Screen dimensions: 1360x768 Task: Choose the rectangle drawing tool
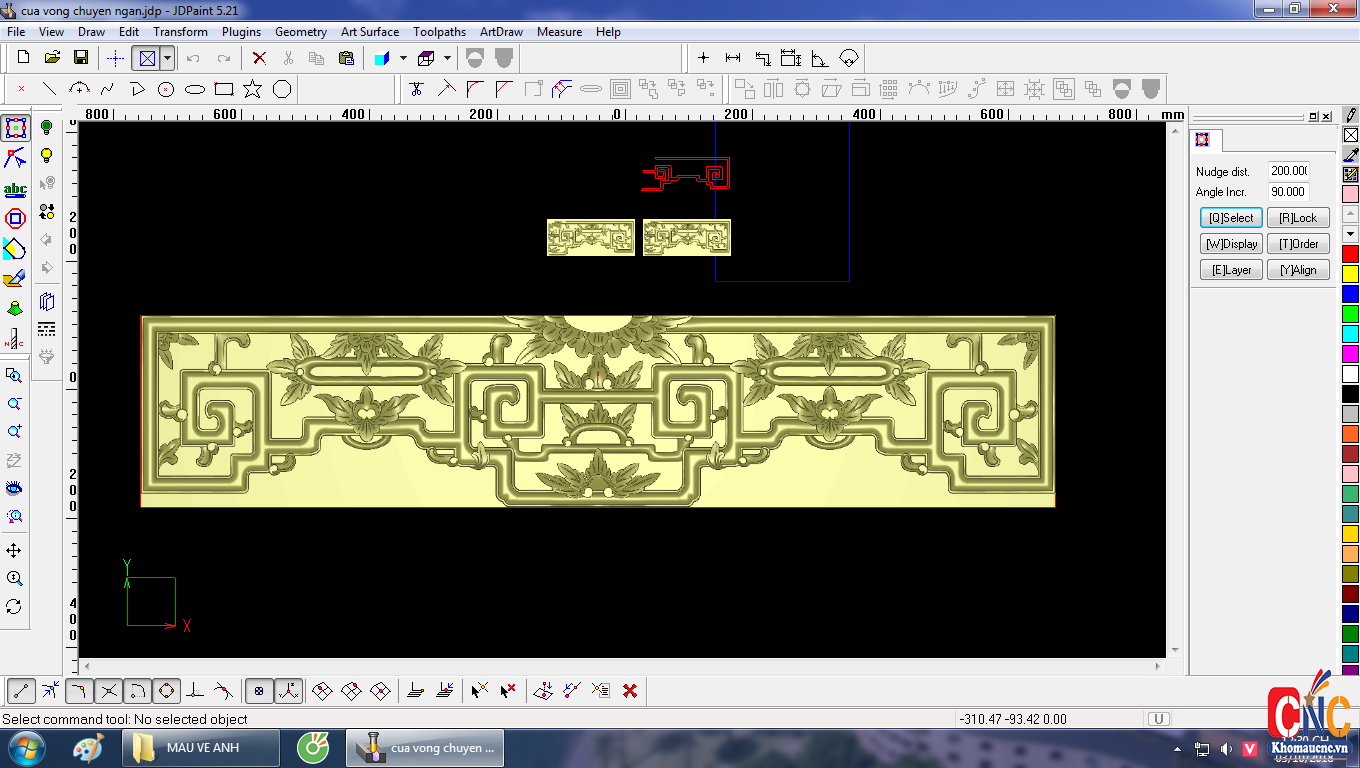tap(224, 89)
